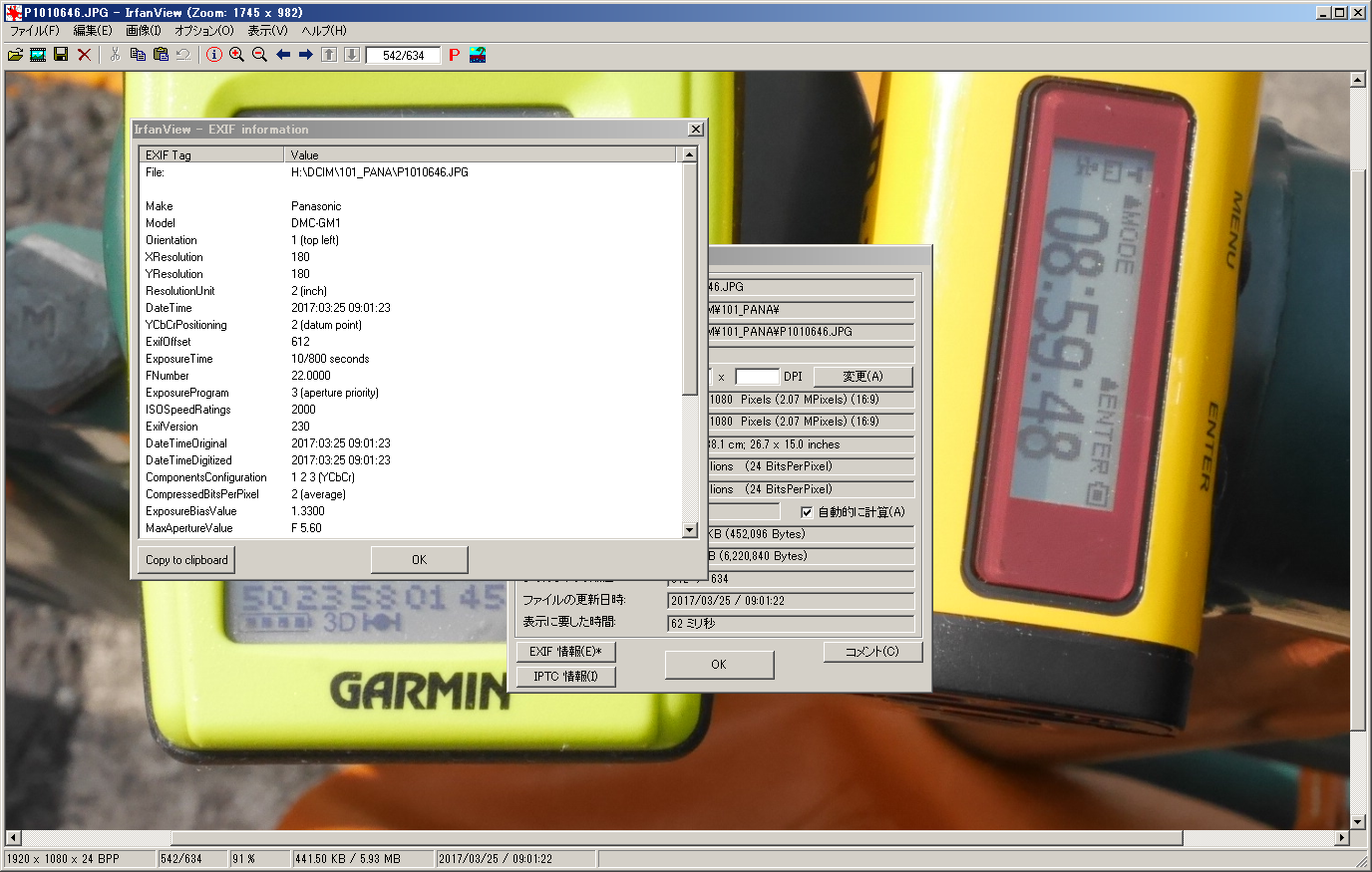This screenshot has height=872, width=1372.
Task: Click the IPTC 情報(I) button
Action: [x=565, y=677]
